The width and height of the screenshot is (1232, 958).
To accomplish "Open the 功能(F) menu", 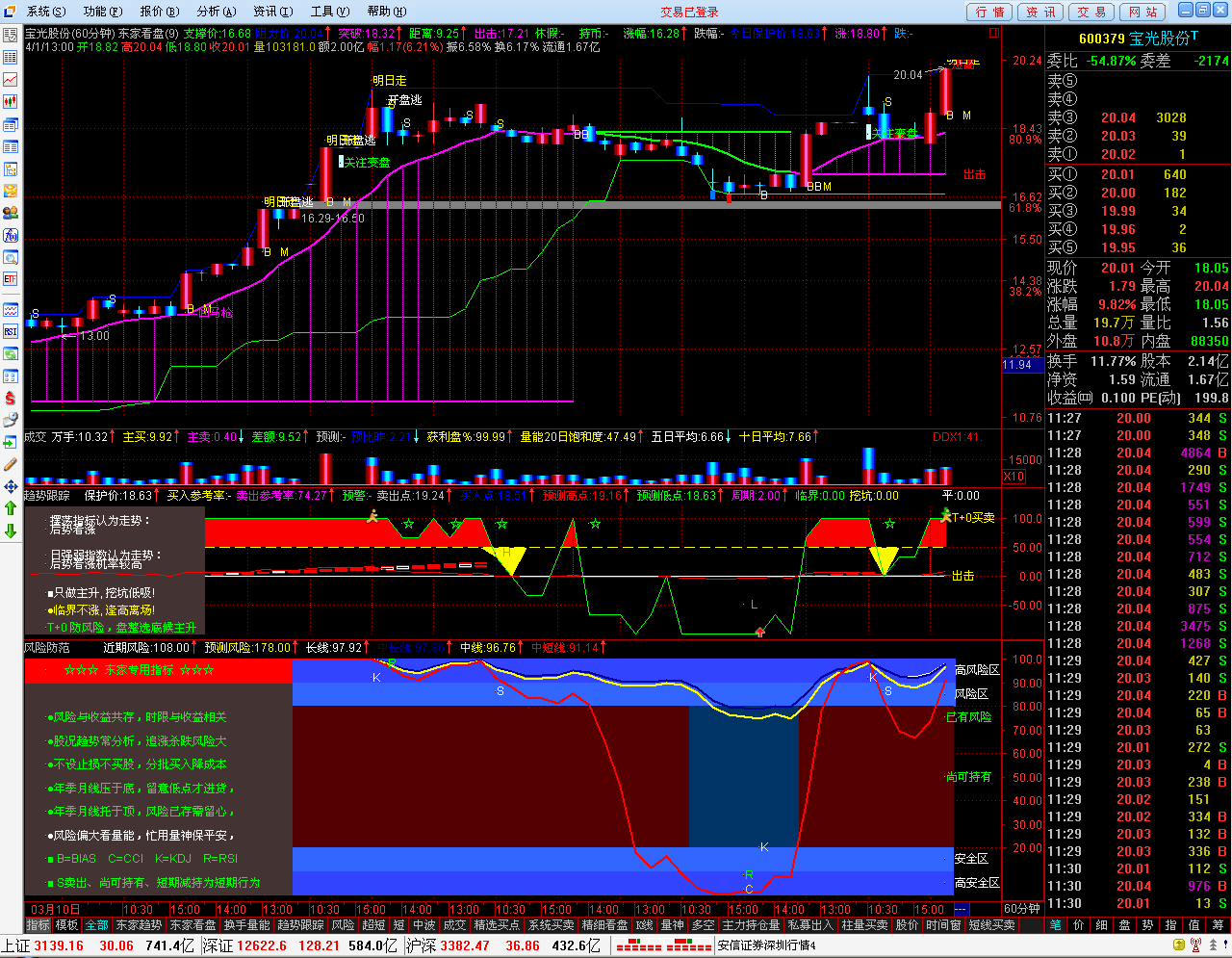I will [102, 12].
